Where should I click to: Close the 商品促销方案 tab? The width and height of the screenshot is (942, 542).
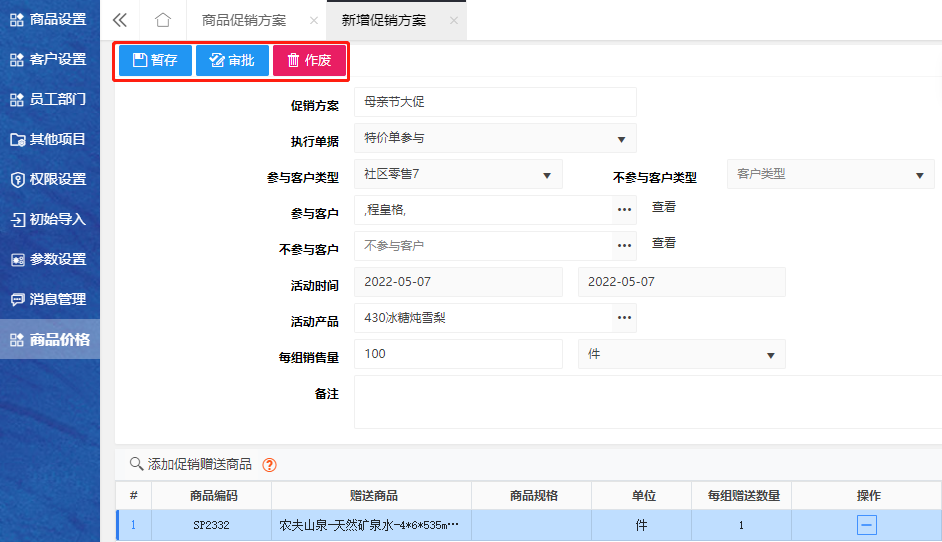click(x=314, y=20)
